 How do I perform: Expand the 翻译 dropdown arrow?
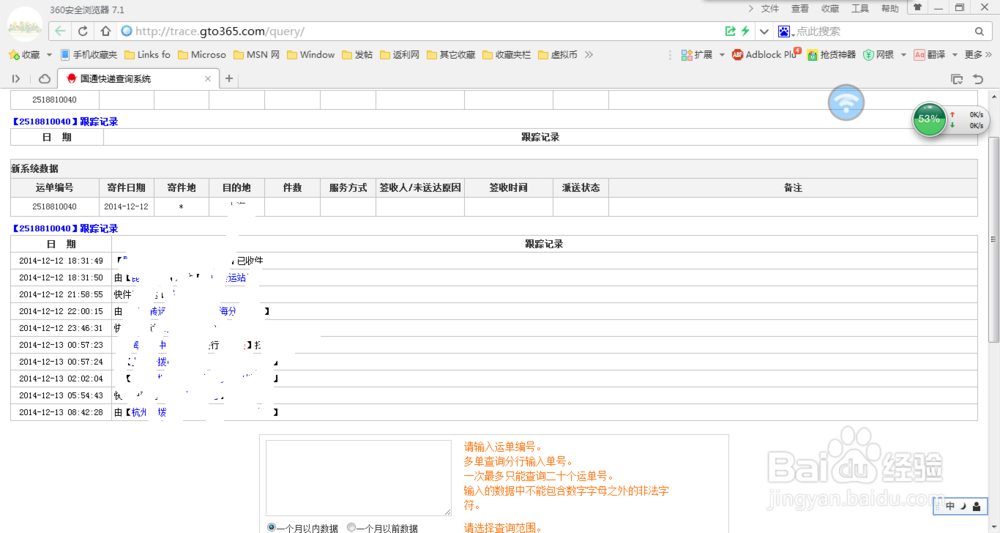[x=955, y=55]
